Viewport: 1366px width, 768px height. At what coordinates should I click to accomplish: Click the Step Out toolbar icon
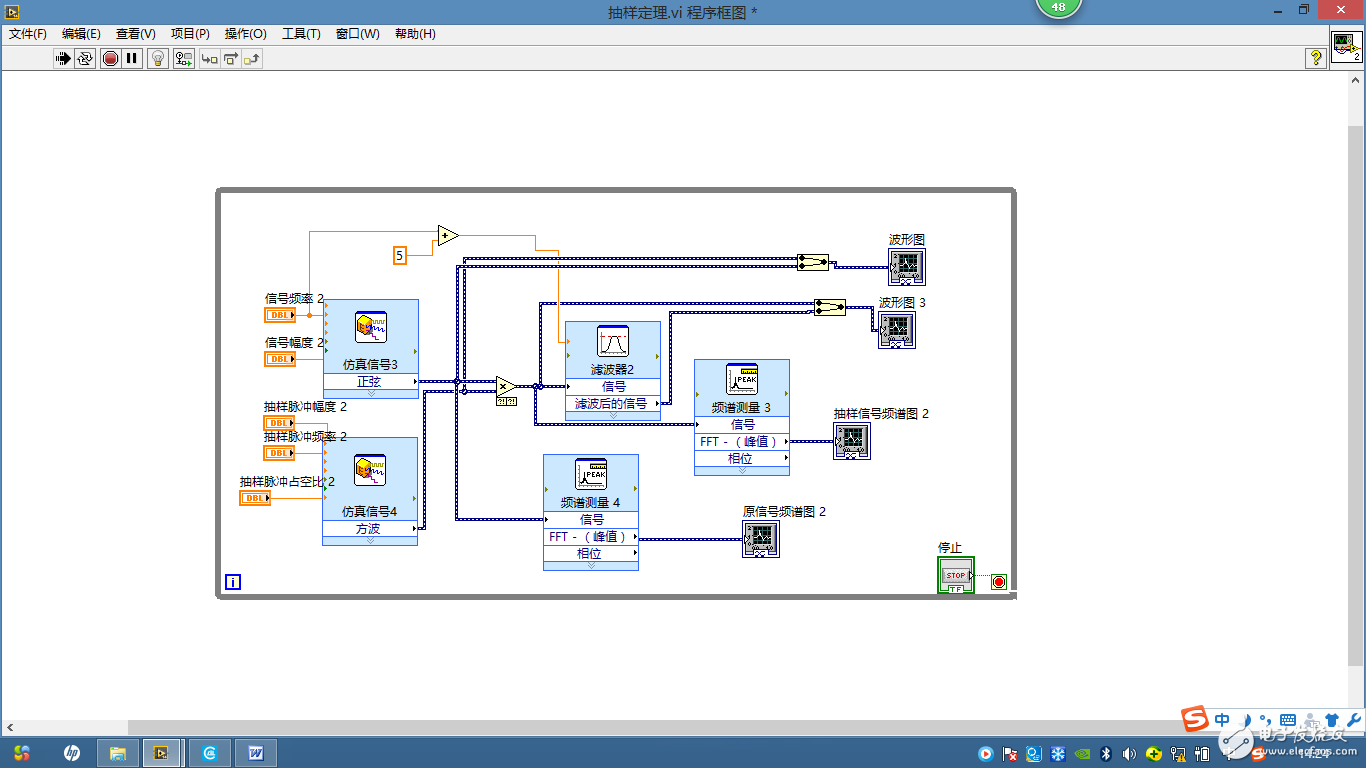point(251,59)
